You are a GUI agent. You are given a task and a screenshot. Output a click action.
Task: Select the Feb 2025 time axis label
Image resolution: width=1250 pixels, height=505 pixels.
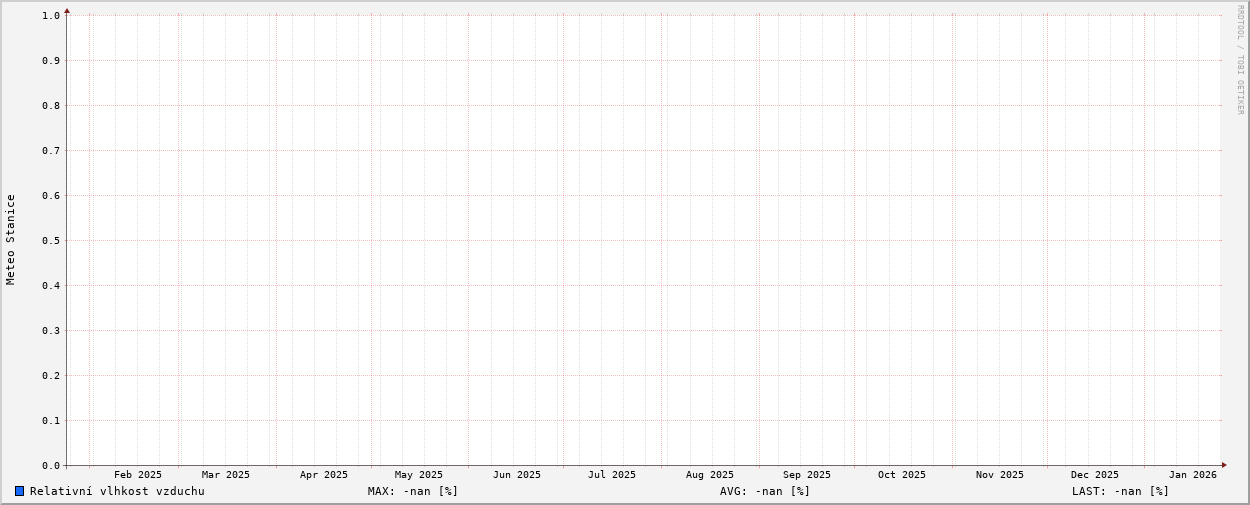pos(138,475)
